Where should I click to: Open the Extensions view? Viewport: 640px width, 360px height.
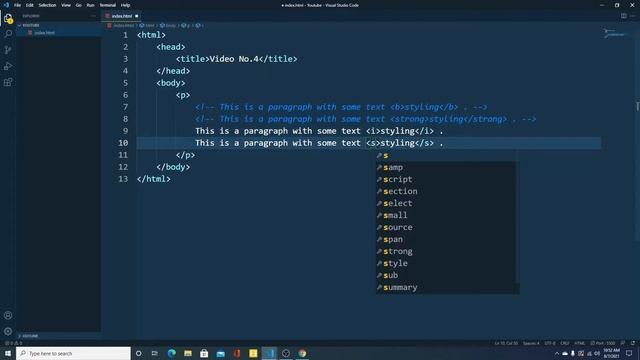pos(8,82)
